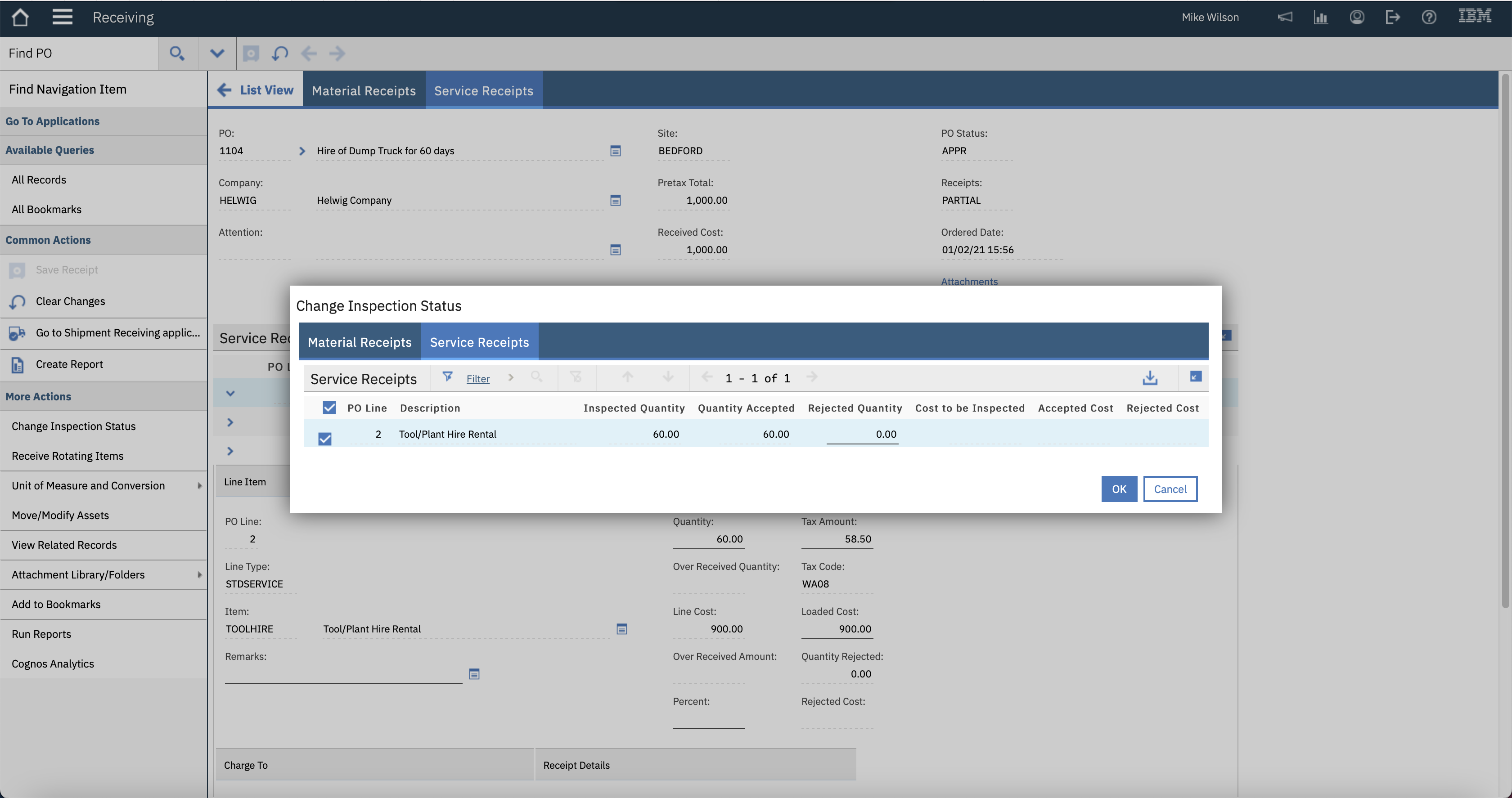Download the Service Receipts list in the dialog
This screenshot has width=1512, height=798.
(x=1150, y=377)
